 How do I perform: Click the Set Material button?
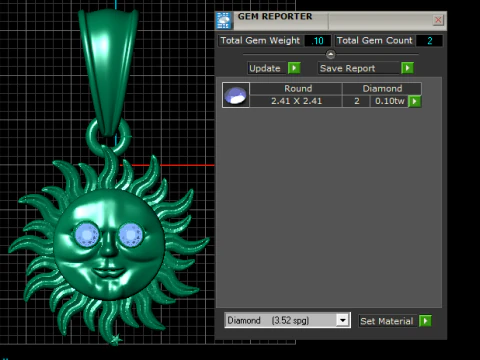click(387, 321)
